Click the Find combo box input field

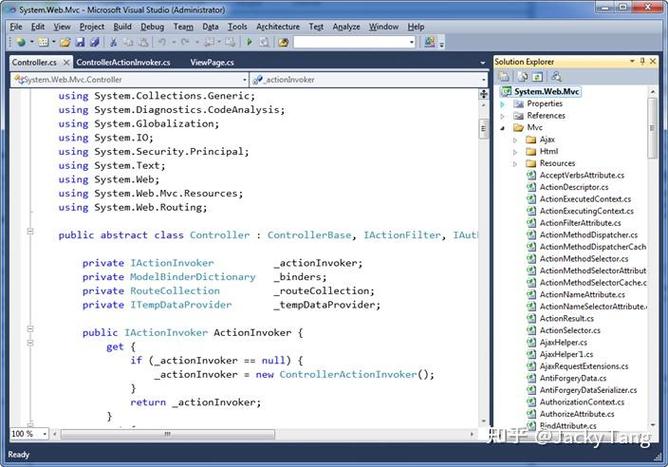[351, 42]
